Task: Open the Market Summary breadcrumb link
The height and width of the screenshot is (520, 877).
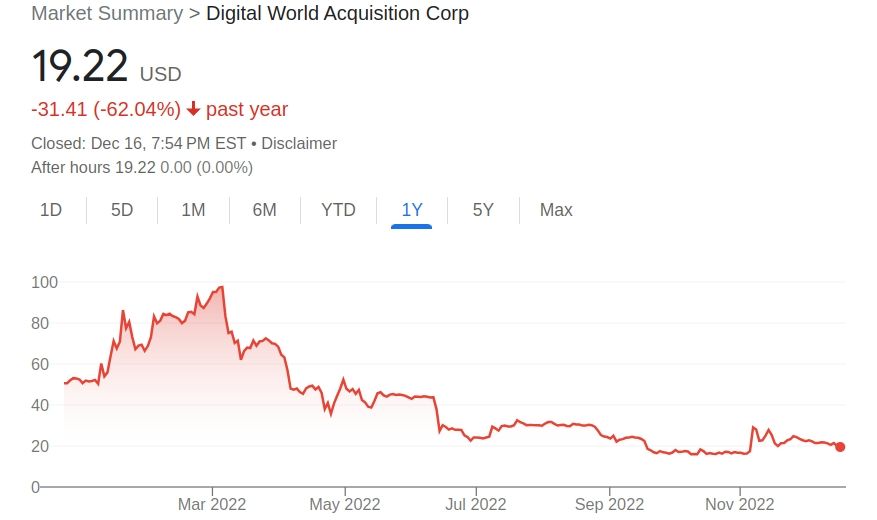Action: (x=107, y=13)
